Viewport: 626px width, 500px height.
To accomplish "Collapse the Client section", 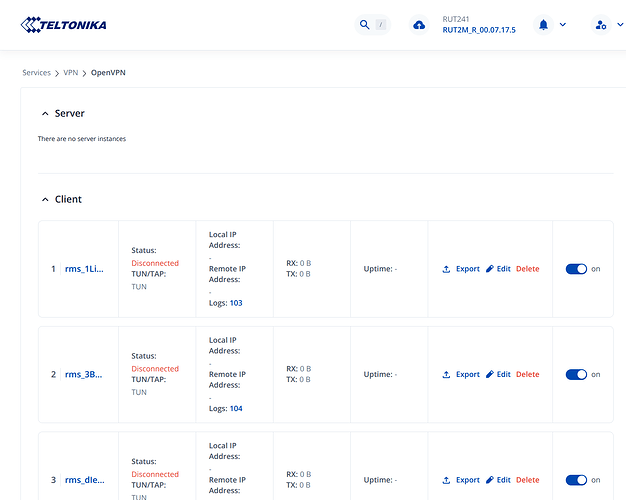I will tap(45, 200).
